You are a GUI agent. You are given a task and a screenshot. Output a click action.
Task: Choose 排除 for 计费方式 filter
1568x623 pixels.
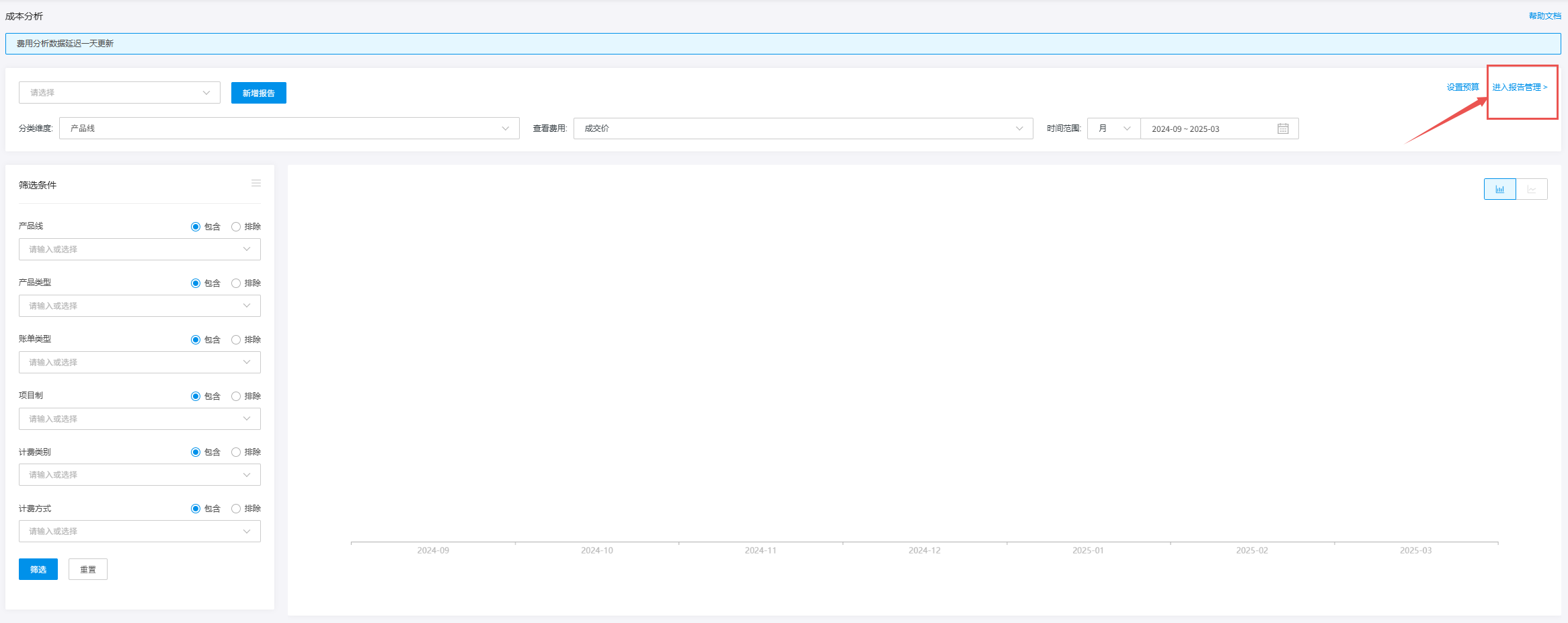(236, 509)
